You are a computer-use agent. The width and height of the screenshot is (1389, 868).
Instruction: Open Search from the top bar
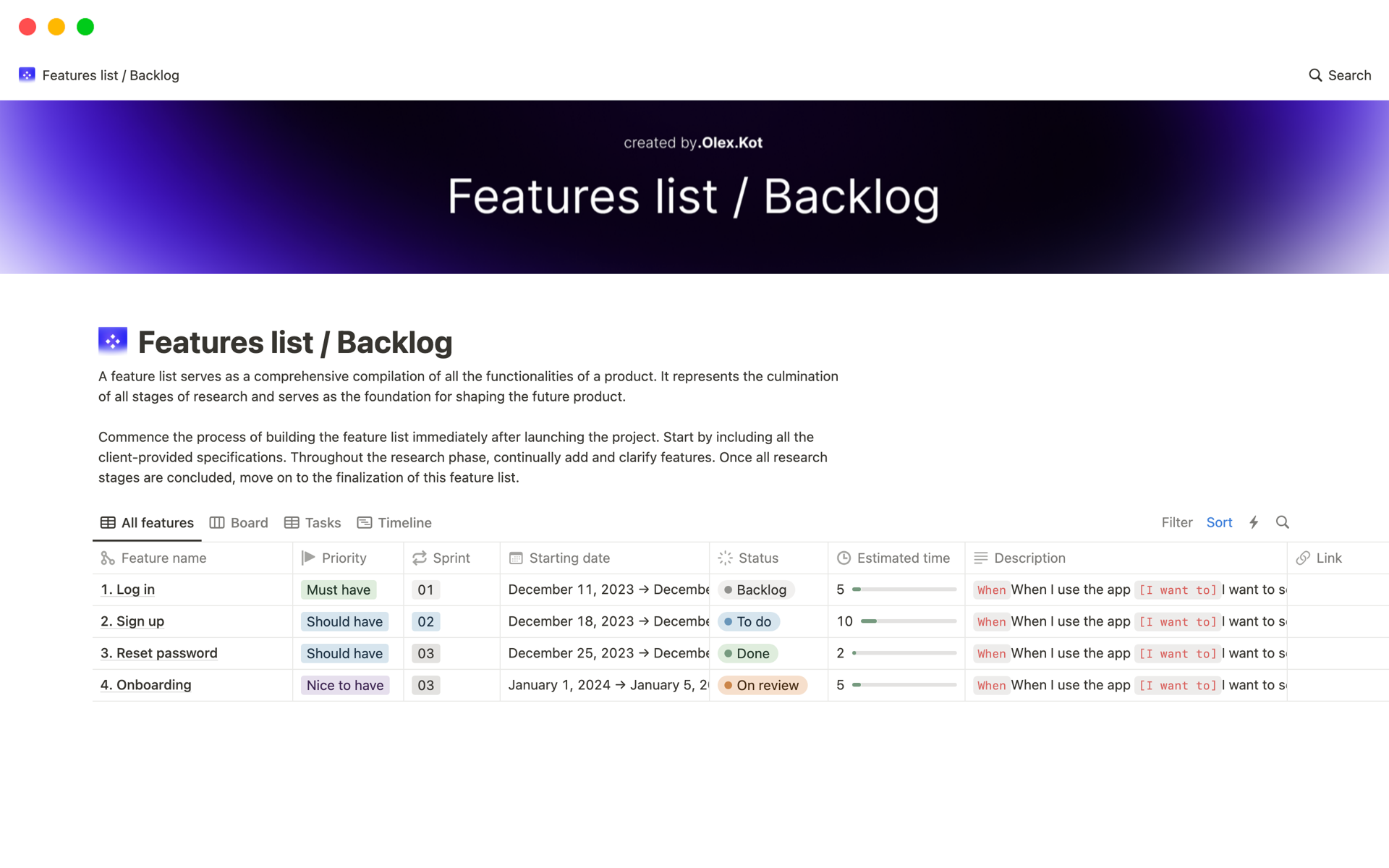[x=1340, y=75]
